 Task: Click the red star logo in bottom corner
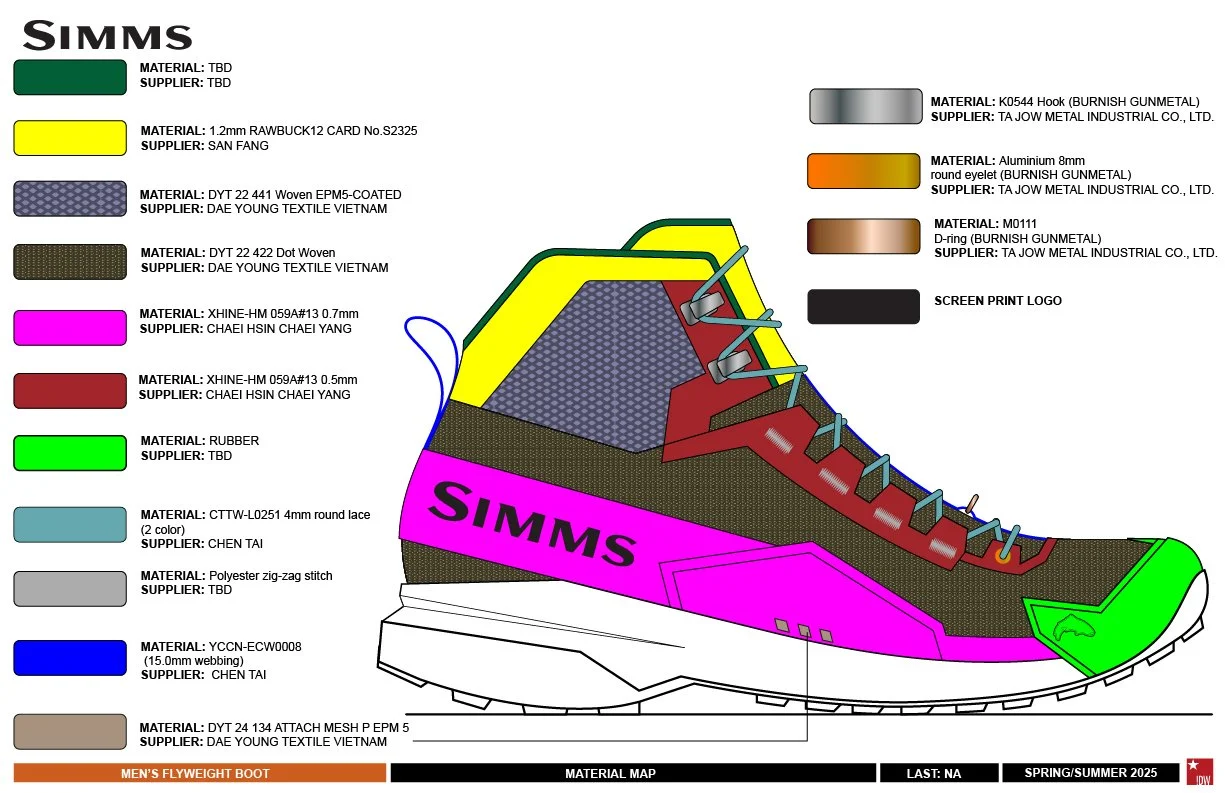[x=1198, y=772]
